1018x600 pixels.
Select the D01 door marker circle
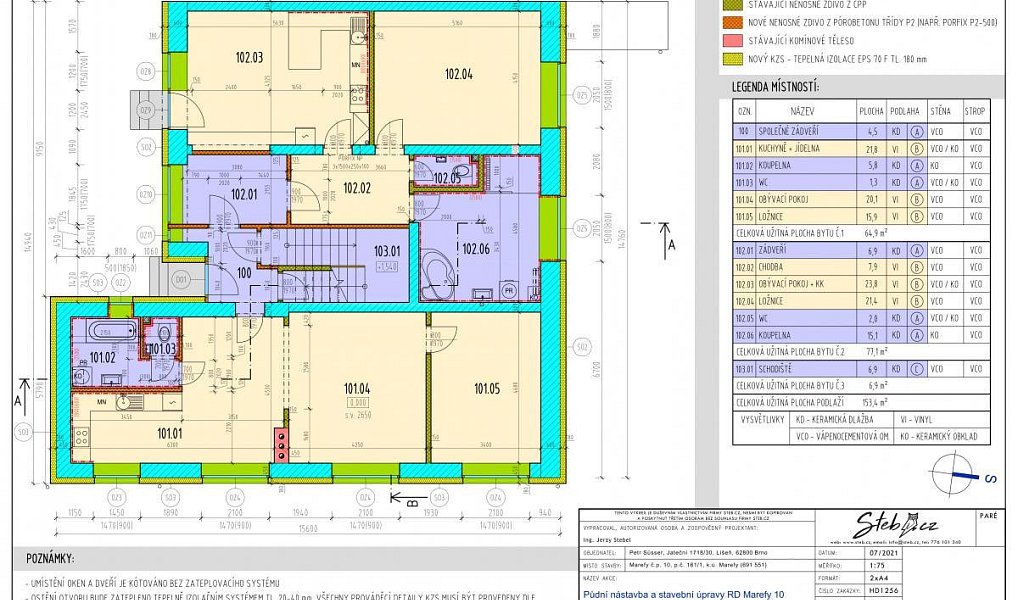pyautogui.click(x=182, y=281)
